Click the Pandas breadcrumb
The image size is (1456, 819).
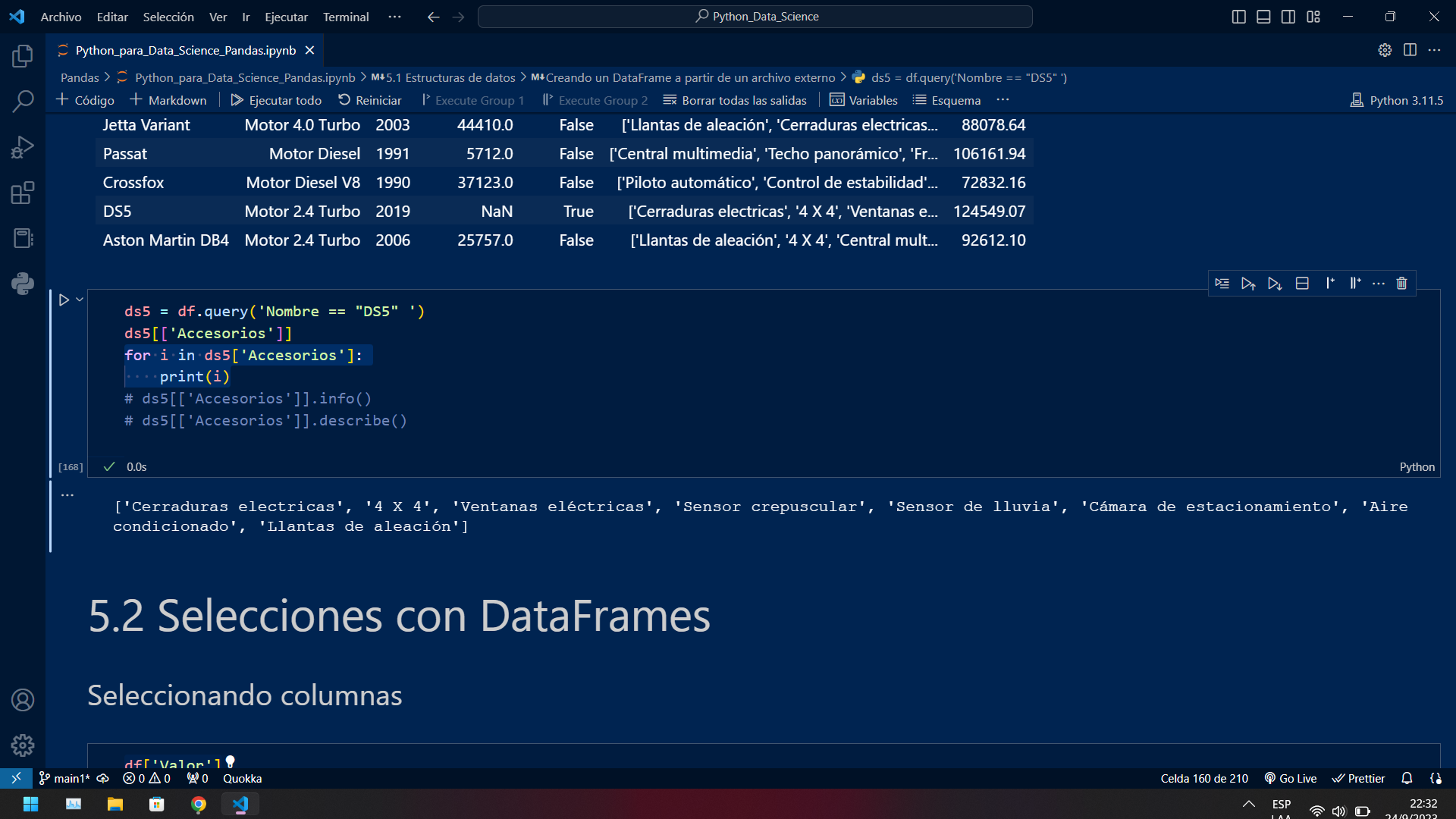[x=80, y=77]
